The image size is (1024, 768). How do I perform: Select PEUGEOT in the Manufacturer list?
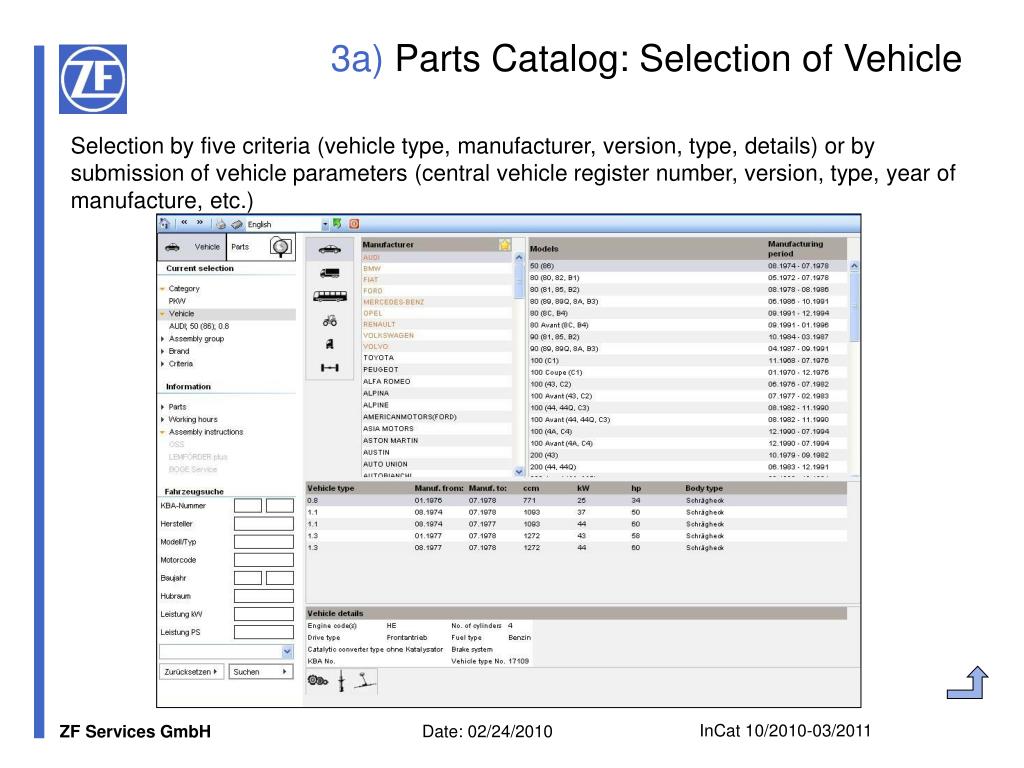coord(436,370)
